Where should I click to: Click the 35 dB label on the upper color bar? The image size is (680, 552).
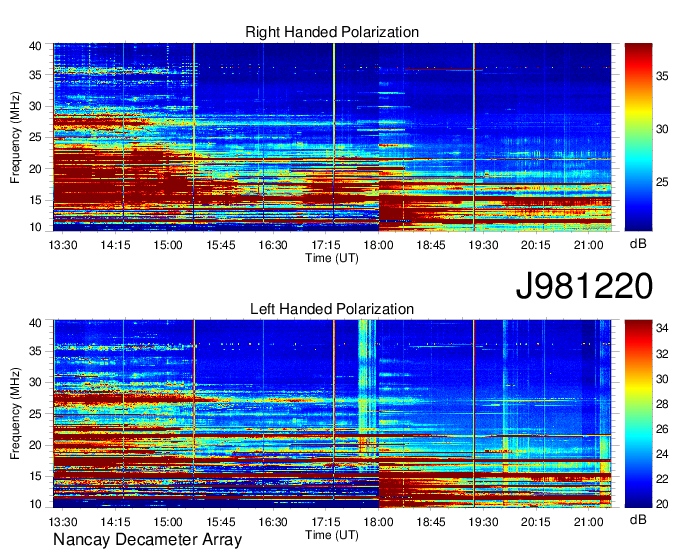point(662,77)
